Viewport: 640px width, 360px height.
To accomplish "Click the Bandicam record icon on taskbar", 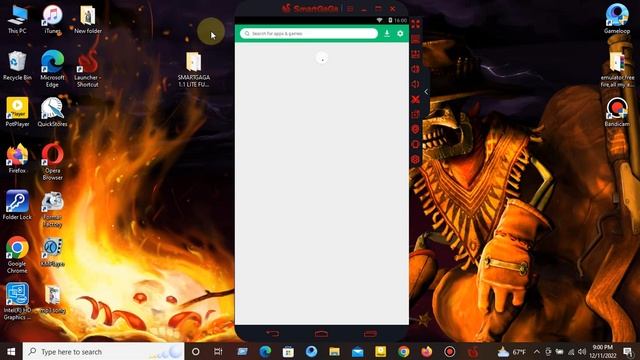I will (x=450, y=351).
